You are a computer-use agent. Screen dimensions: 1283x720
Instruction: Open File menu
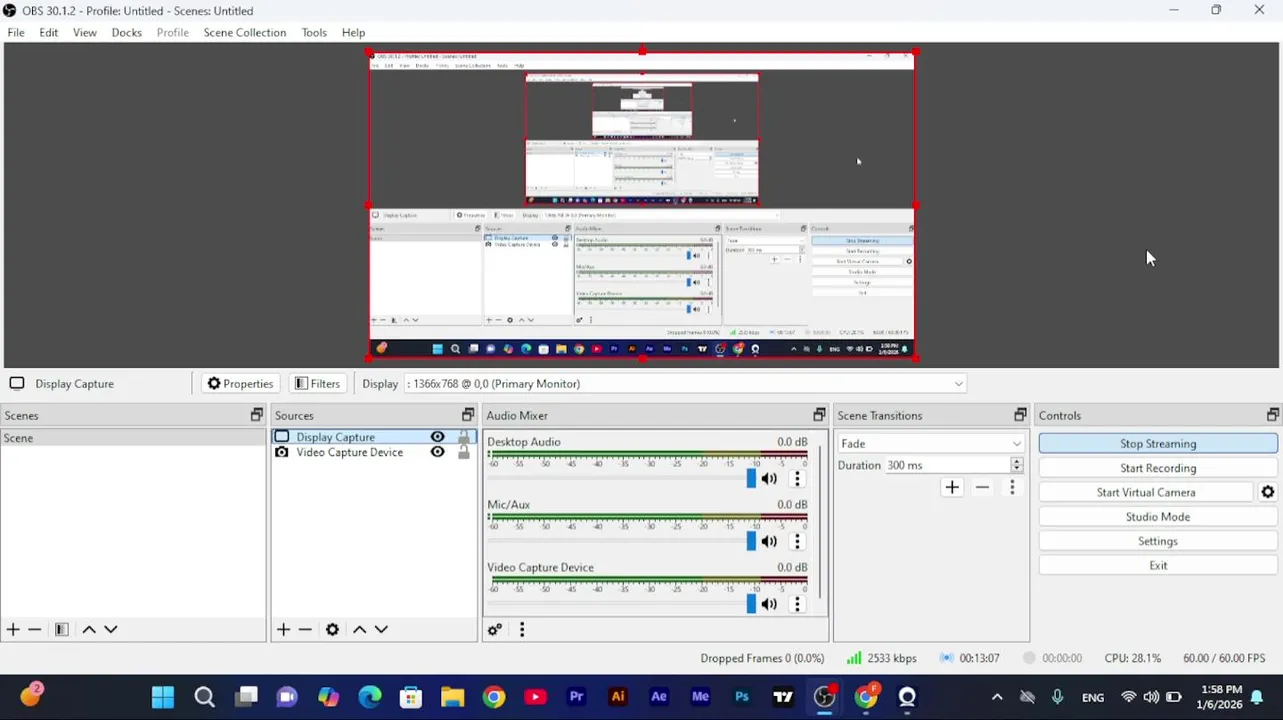point(16,32)
